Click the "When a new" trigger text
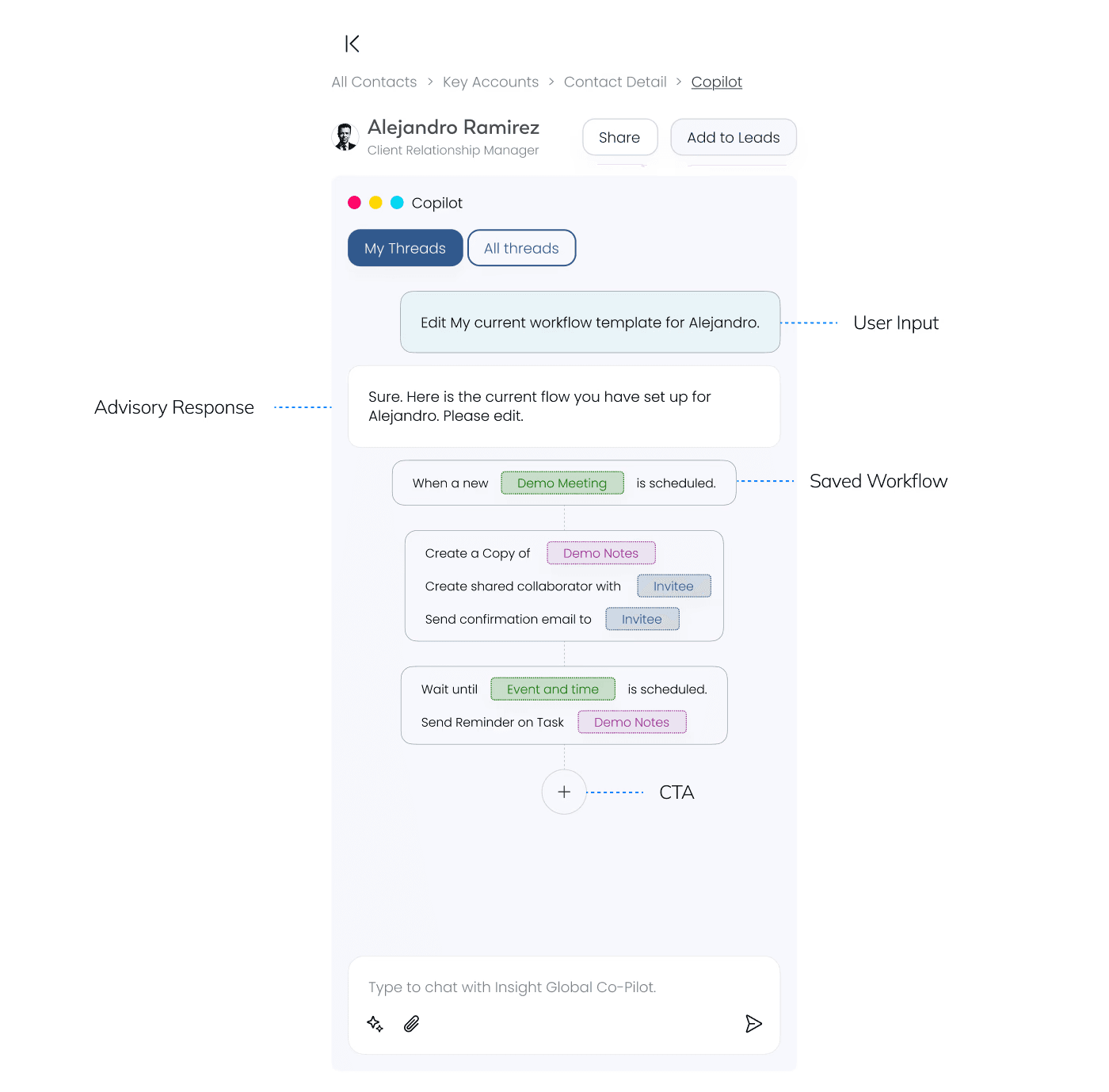 pyautogui.click(x=450, y=483)
